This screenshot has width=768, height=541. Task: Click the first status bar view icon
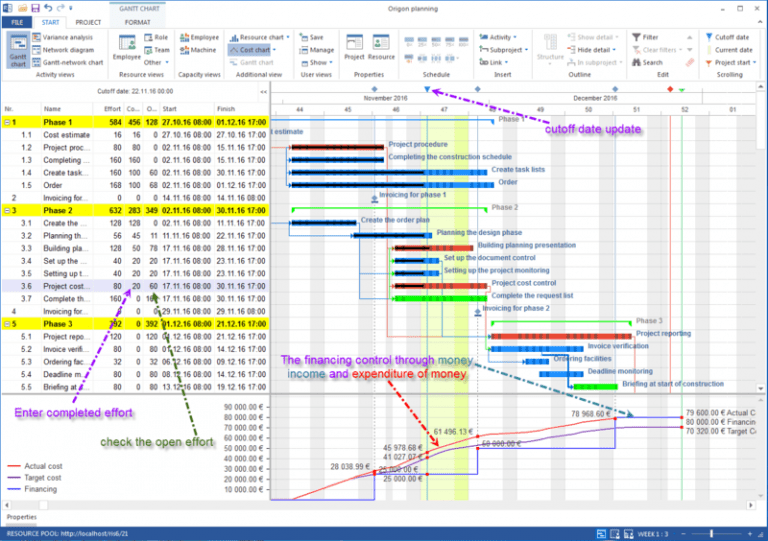pos(601,534)
